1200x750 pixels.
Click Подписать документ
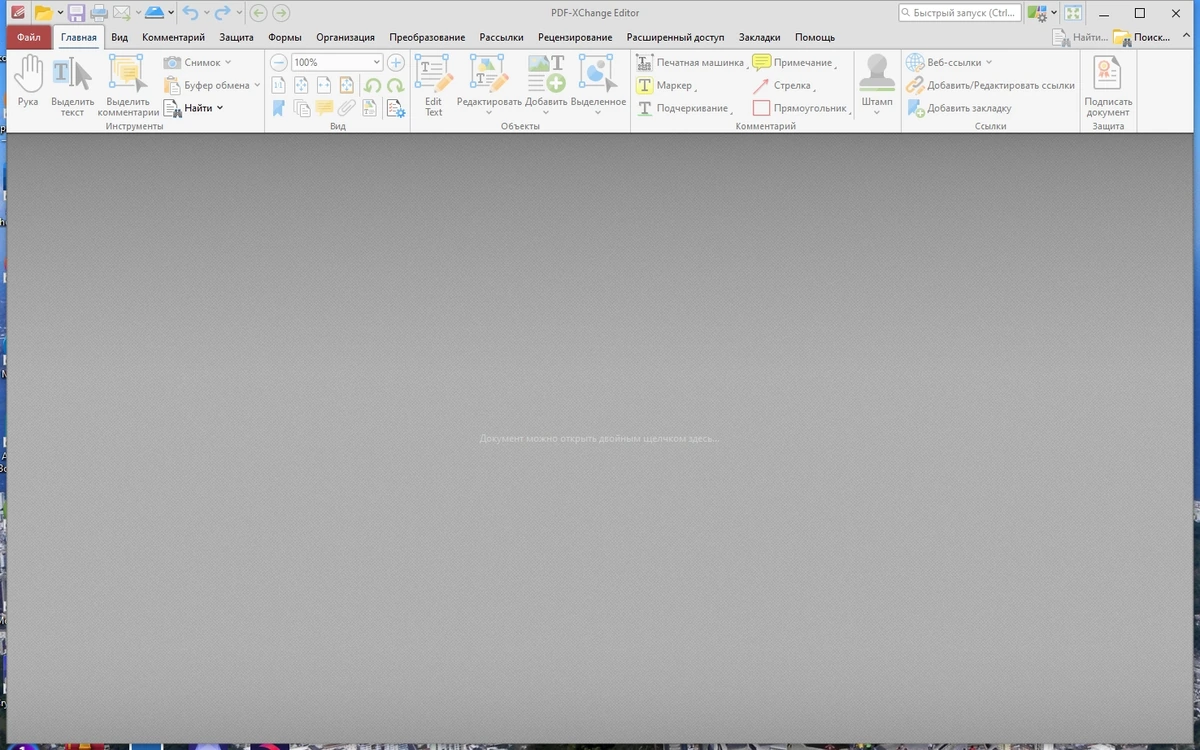(1108, 85)
